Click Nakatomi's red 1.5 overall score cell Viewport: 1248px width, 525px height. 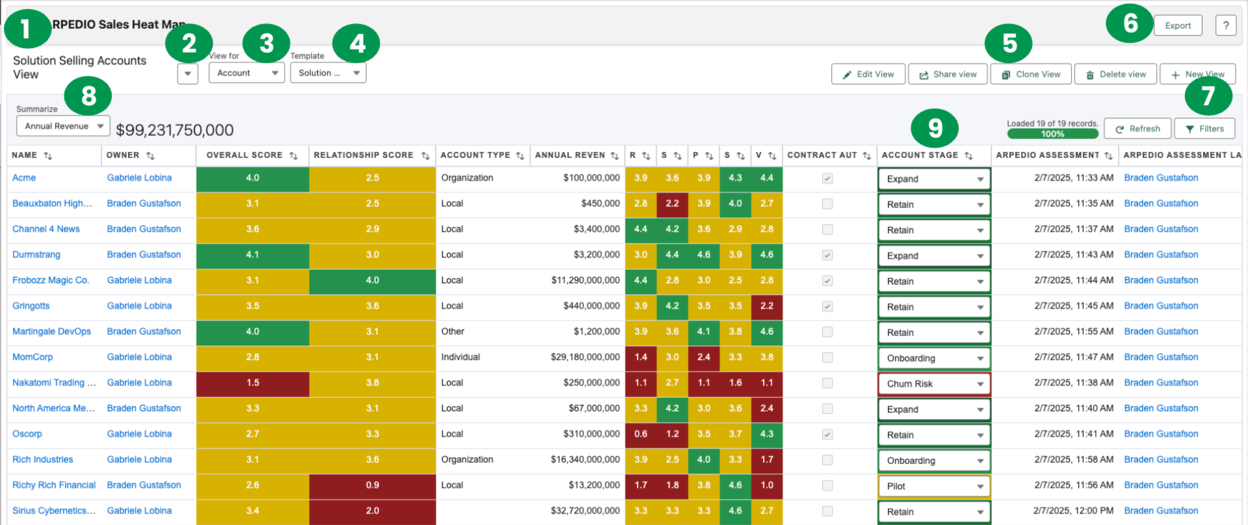pos(253,383)
